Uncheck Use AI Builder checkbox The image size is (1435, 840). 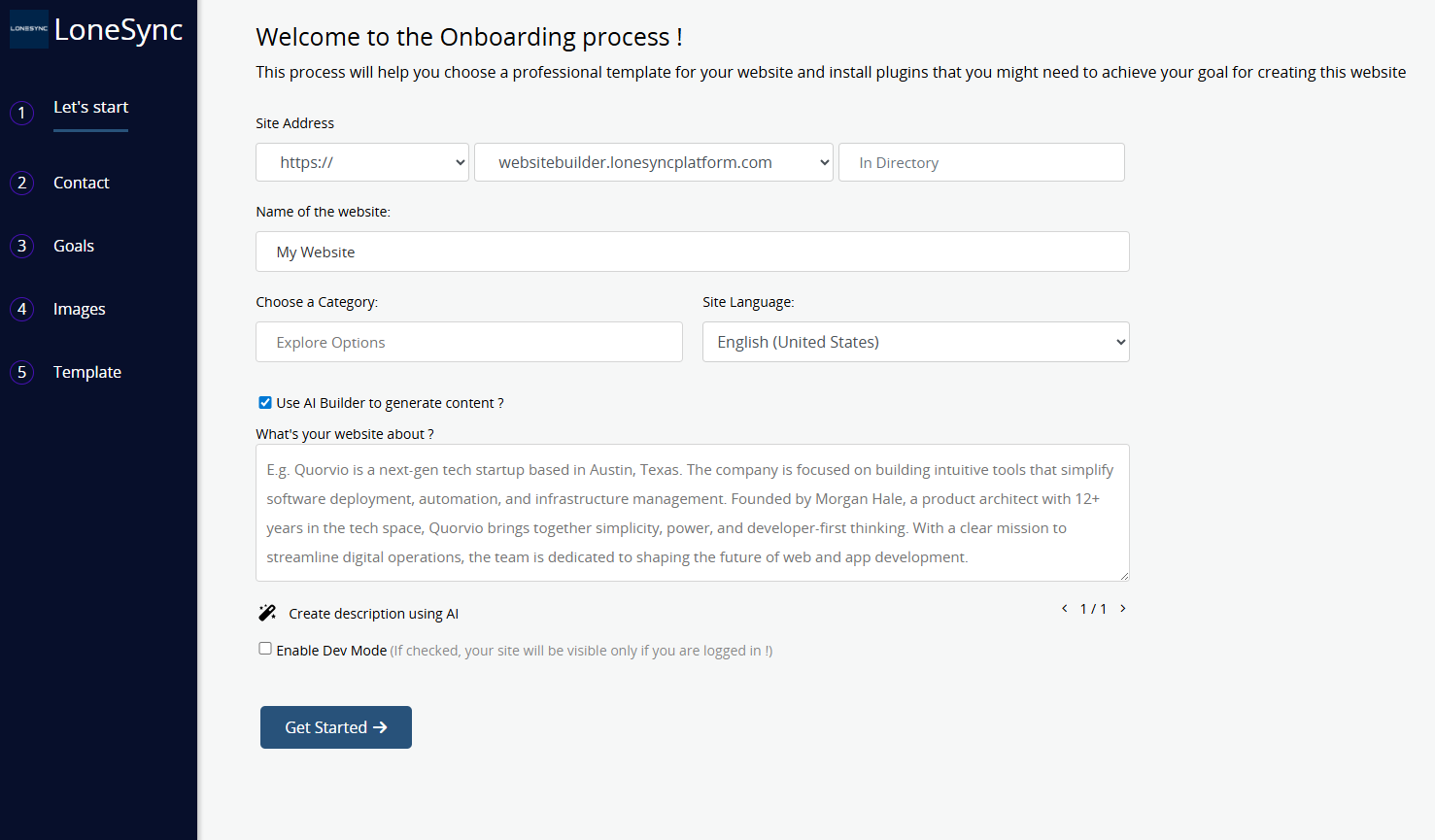(x=265, y=402)
